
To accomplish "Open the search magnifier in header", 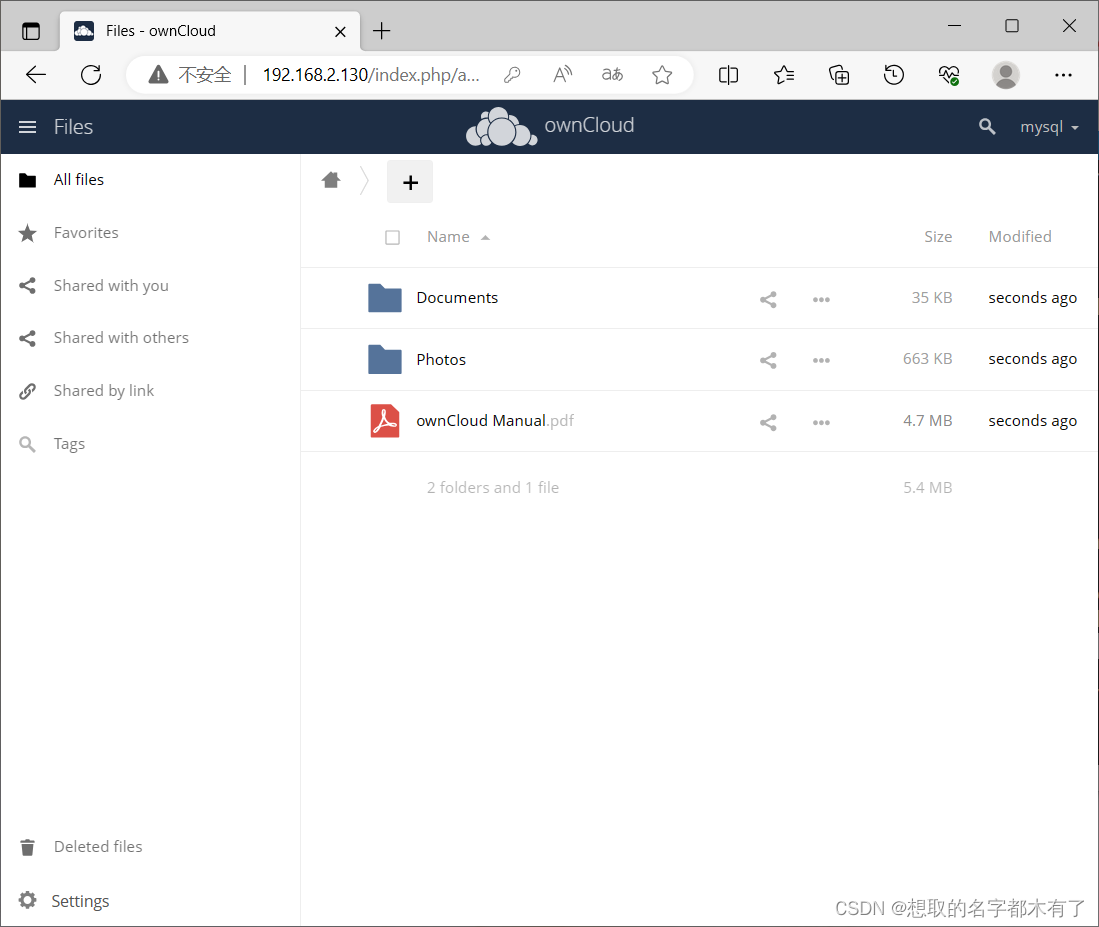I will point(987,127).
